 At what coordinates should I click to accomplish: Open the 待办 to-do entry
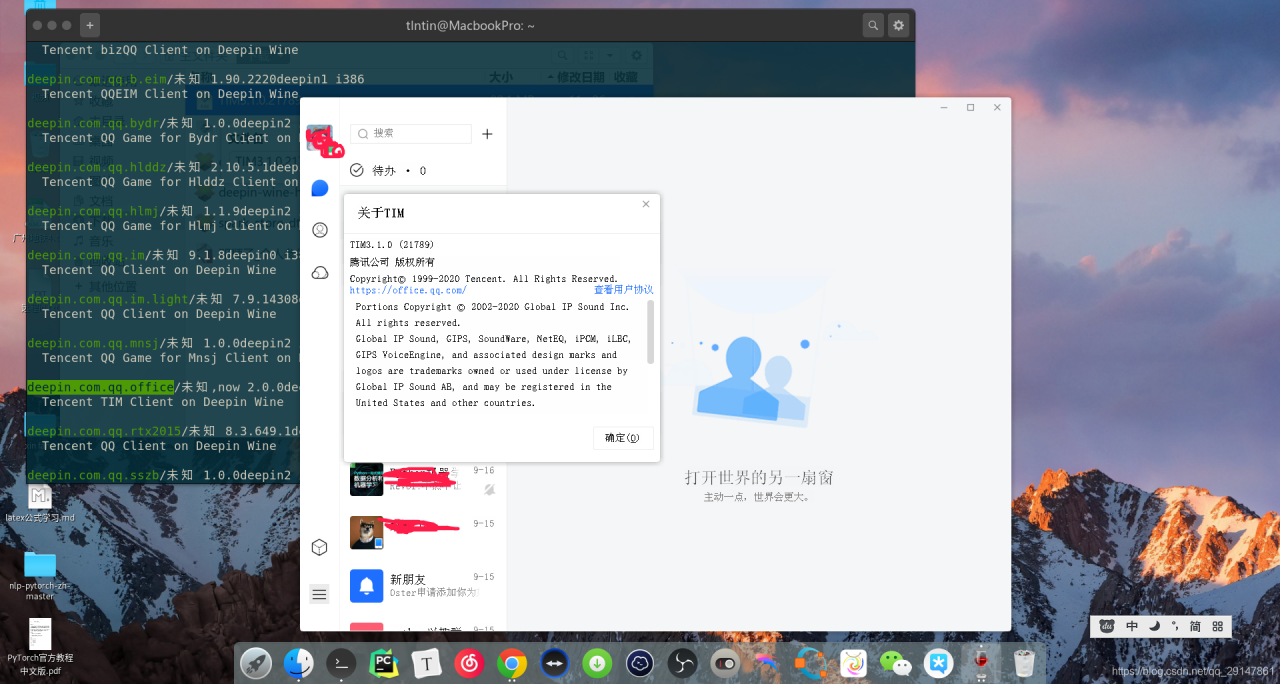click(388, 171)
